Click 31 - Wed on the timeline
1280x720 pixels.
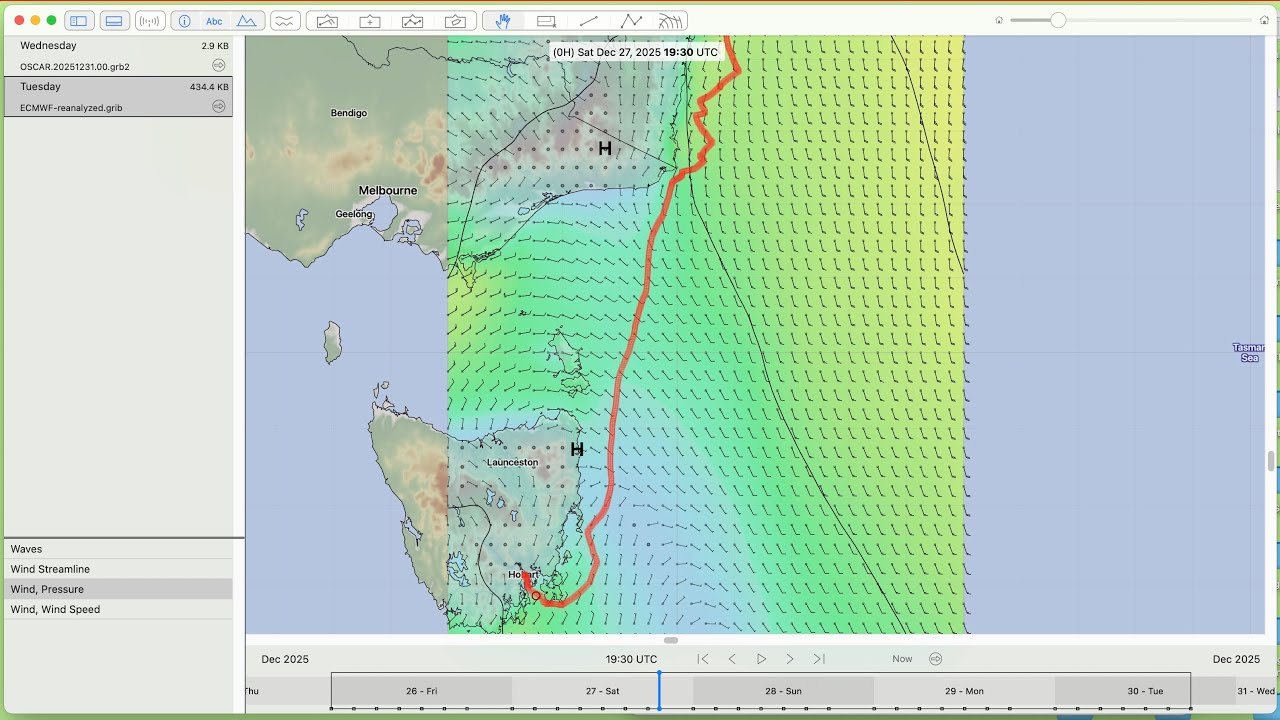tap(1256, 691)
